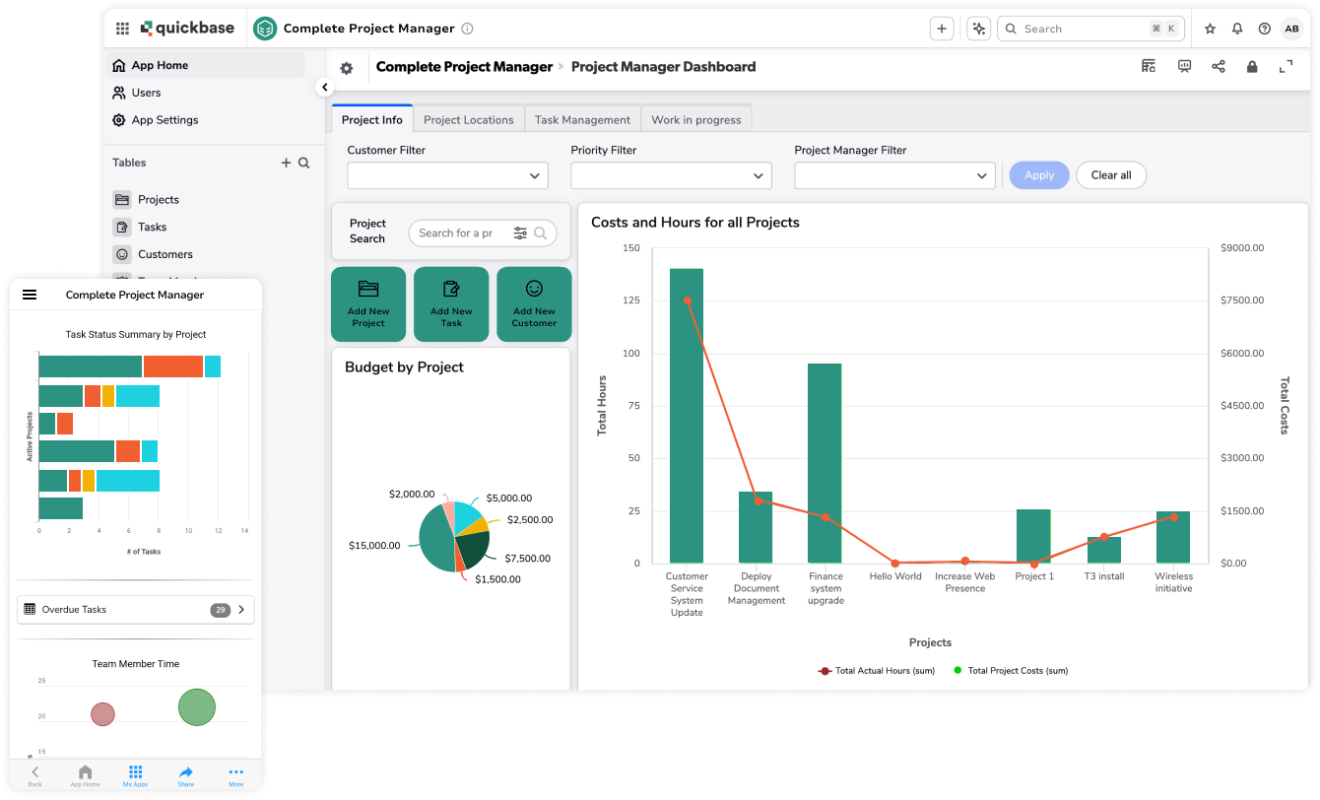Open the Quickbase app grid launcher
The width and height of the screenshot is (1320, 800).
coord(122,28)
